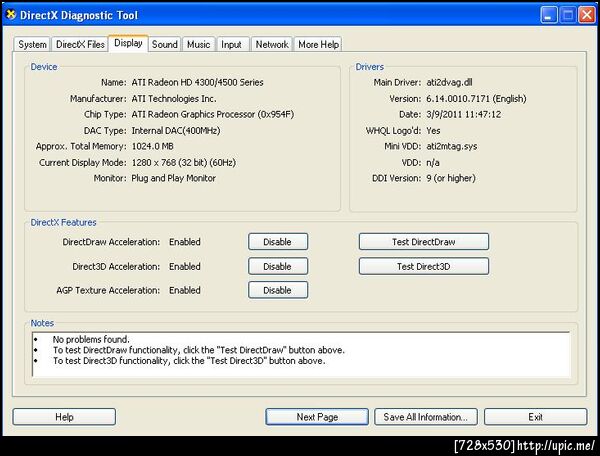Click the DirectX title bar icon

(x=11, y=15)
